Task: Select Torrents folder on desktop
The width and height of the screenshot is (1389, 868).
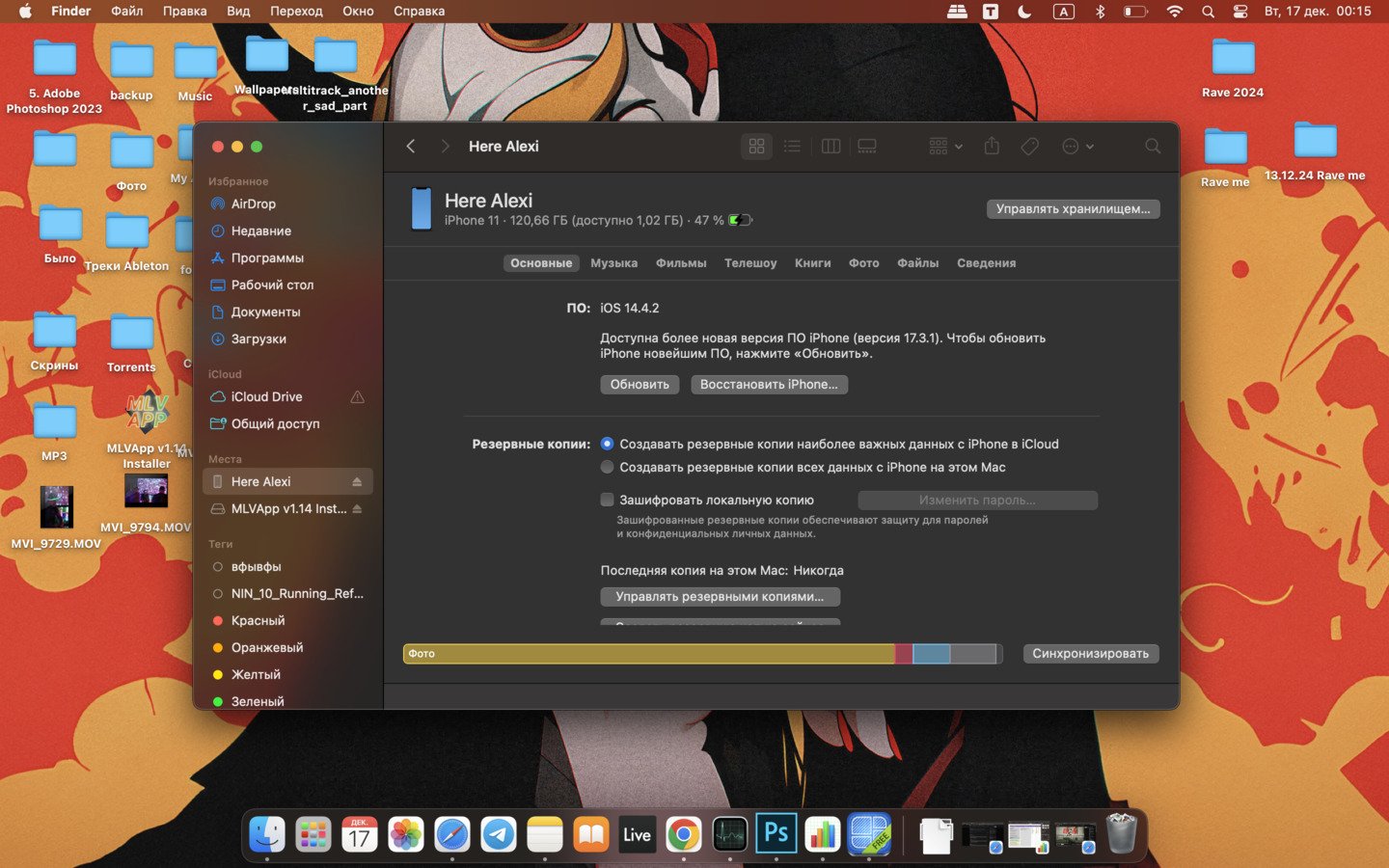Action: (131, 341)
